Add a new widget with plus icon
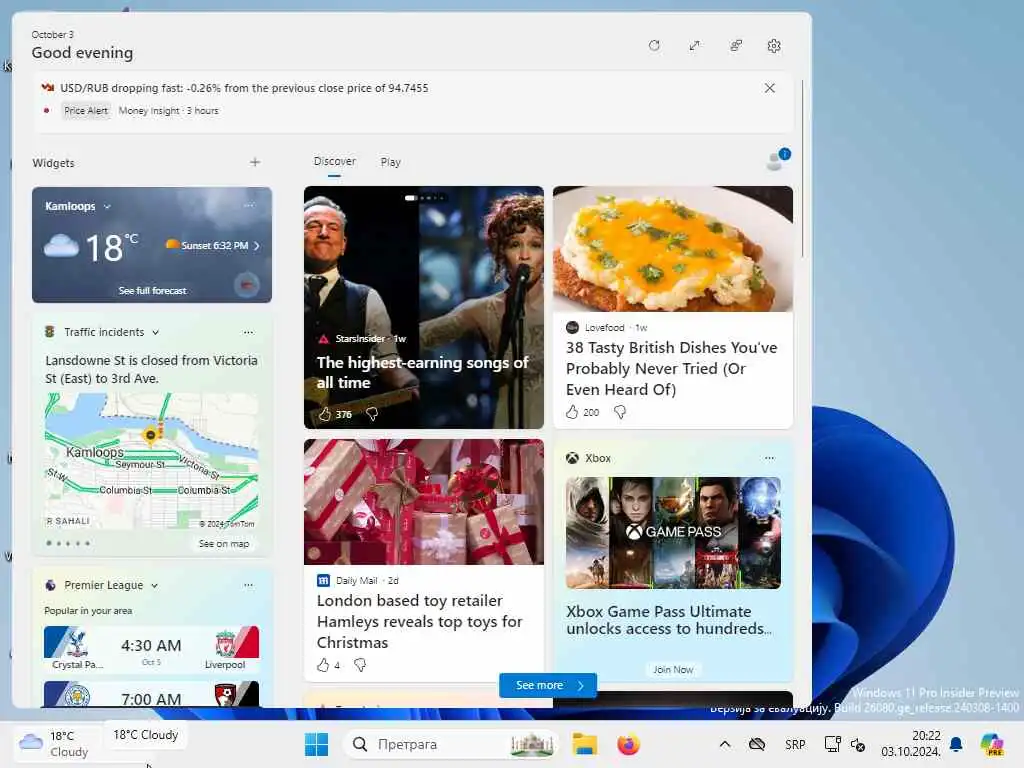This screenshot has height=768, width=1024. pyautogui.click(x=255, y=162)
